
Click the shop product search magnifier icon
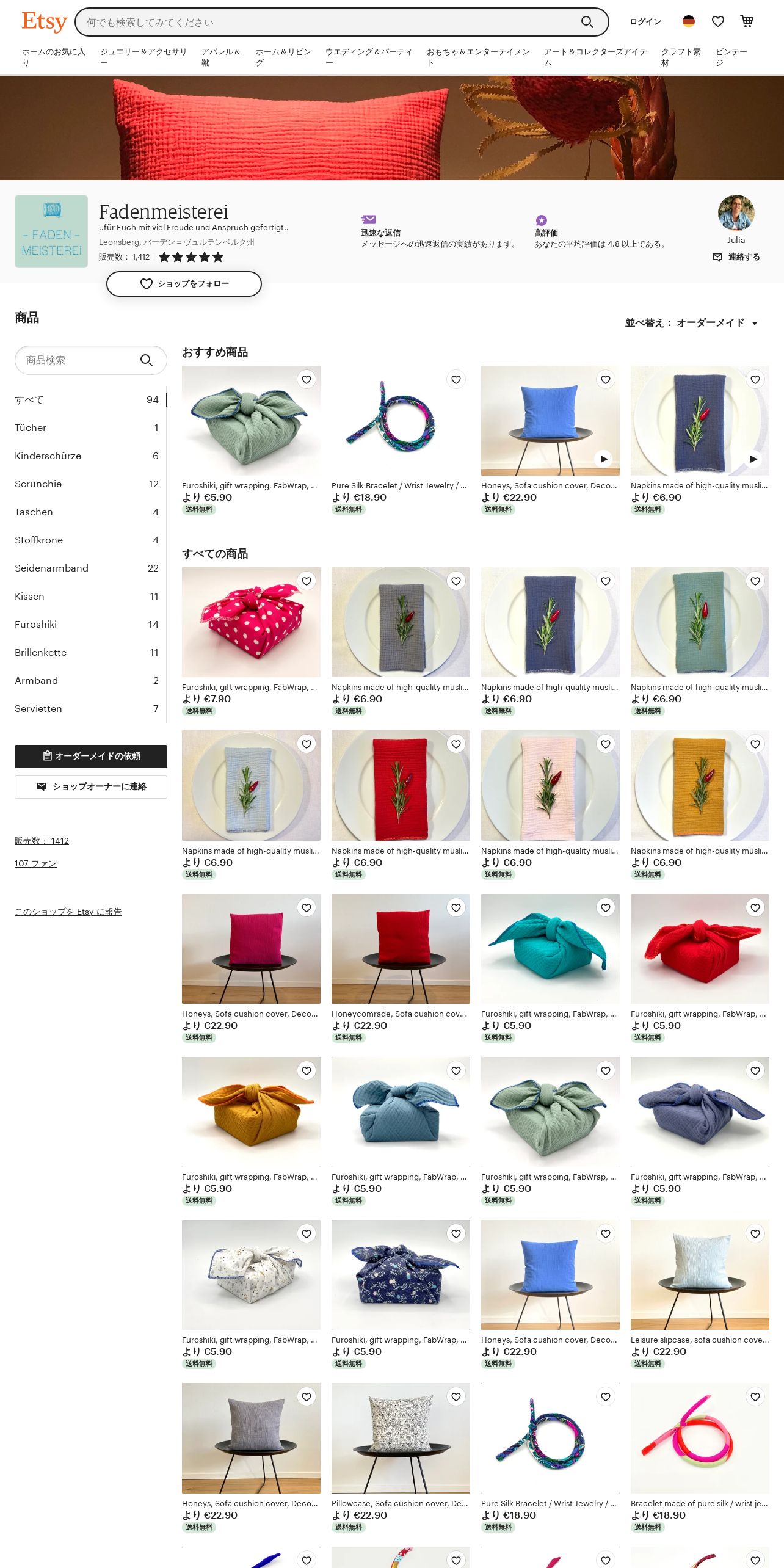(x=147, y=360)
